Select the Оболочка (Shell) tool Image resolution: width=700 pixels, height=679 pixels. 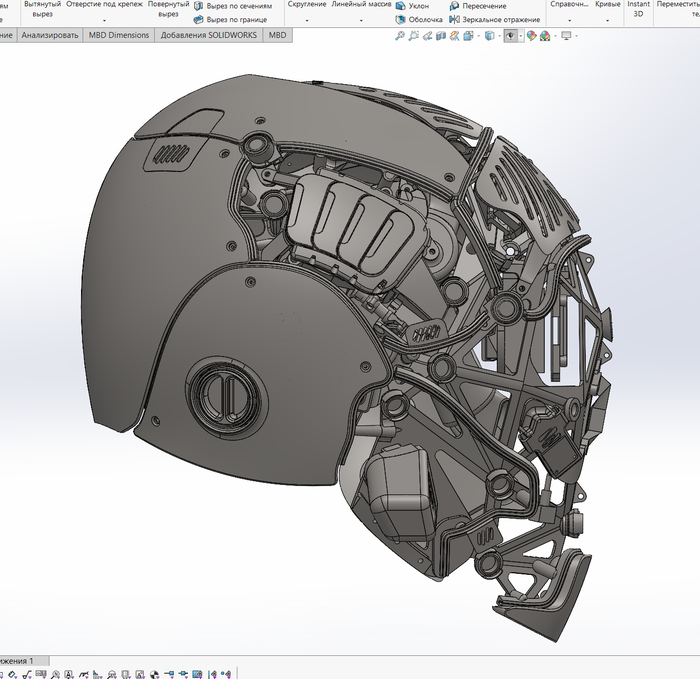pos(418,19)
